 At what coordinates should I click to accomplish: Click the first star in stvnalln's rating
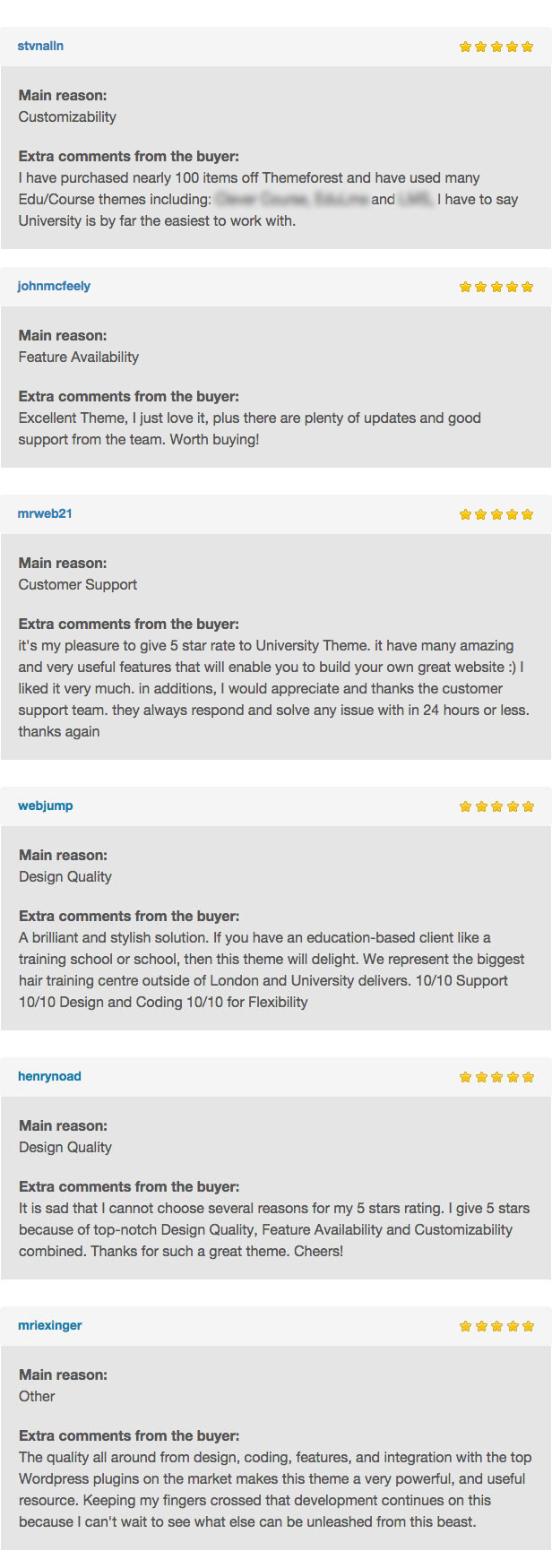465,47
